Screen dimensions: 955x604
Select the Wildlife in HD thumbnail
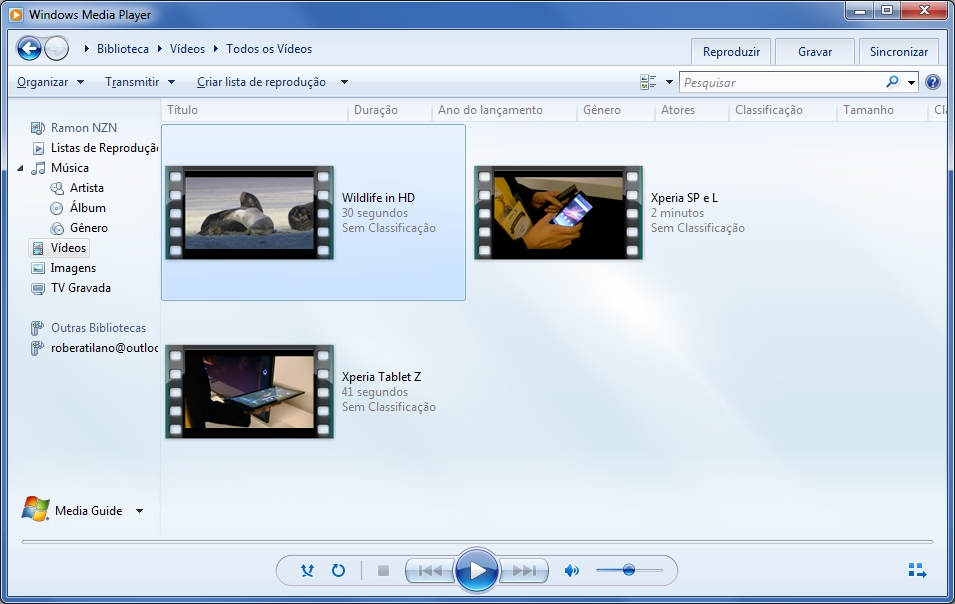[x=249, y=212]
